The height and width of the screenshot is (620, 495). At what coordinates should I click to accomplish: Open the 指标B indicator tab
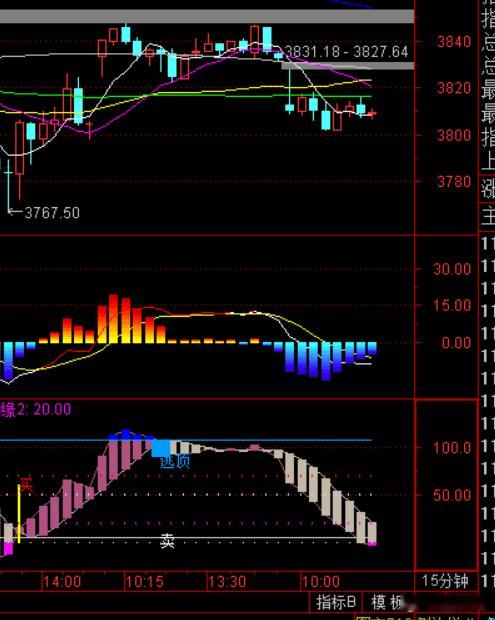336,602
